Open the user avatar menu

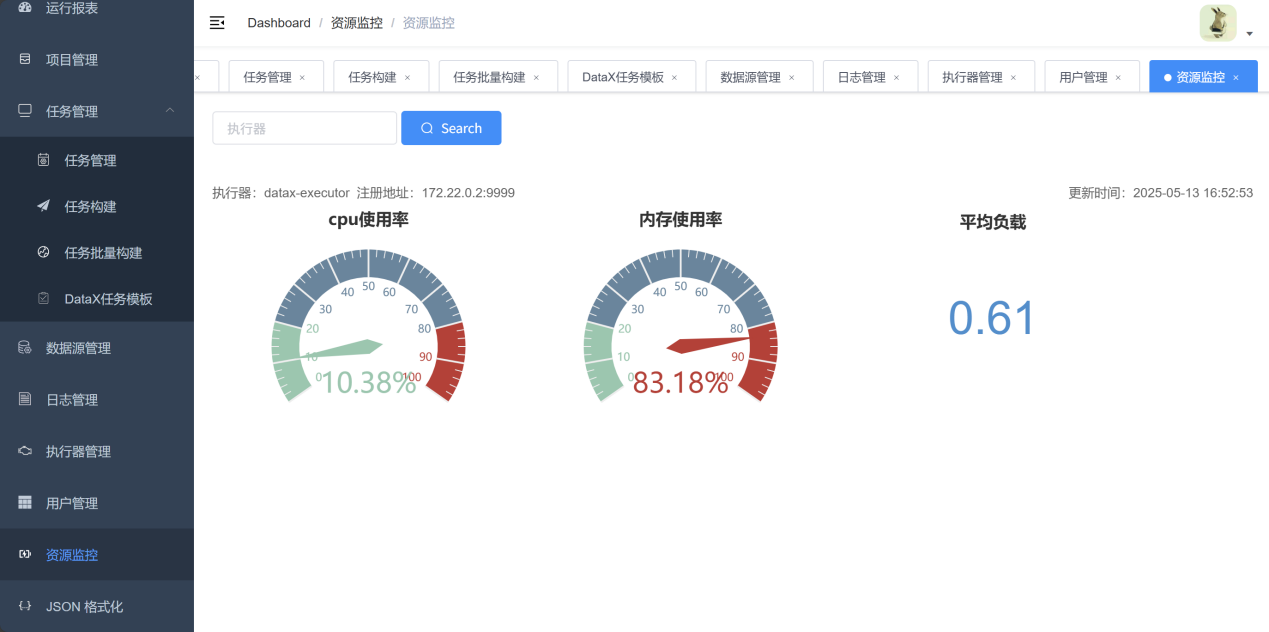1217,23
